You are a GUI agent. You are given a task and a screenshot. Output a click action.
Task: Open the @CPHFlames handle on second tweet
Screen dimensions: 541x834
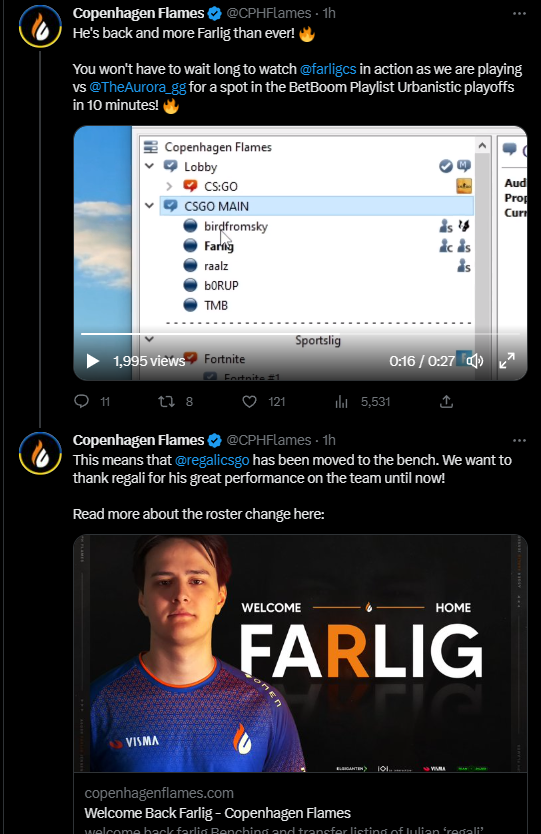tap(269, 440)
